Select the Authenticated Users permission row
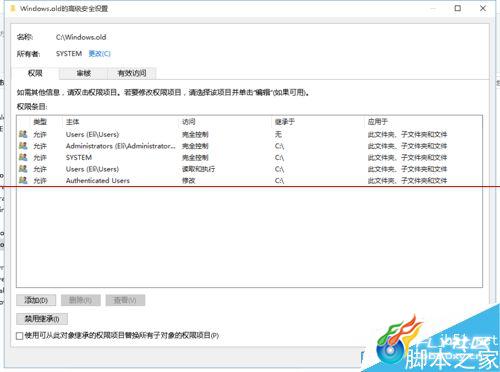 249,181
